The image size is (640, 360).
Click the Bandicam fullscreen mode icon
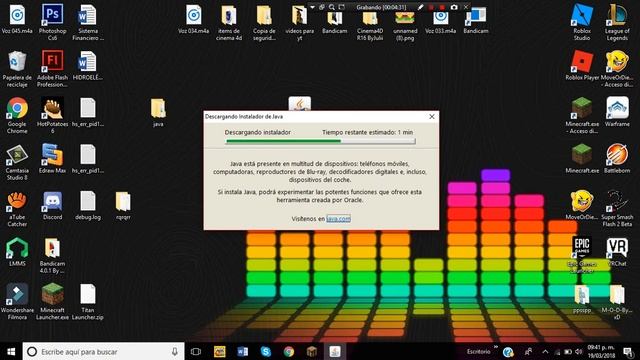pos(342,7)
